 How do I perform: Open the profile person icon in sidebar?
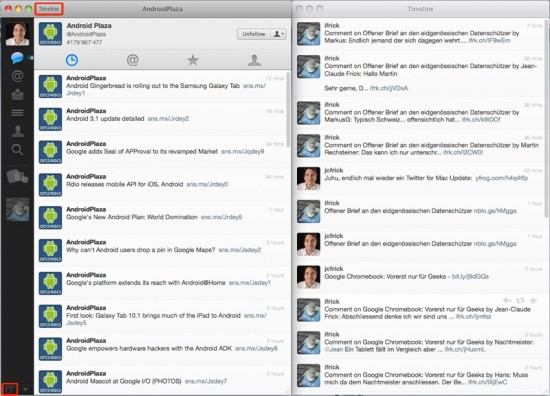click(17, 131)
